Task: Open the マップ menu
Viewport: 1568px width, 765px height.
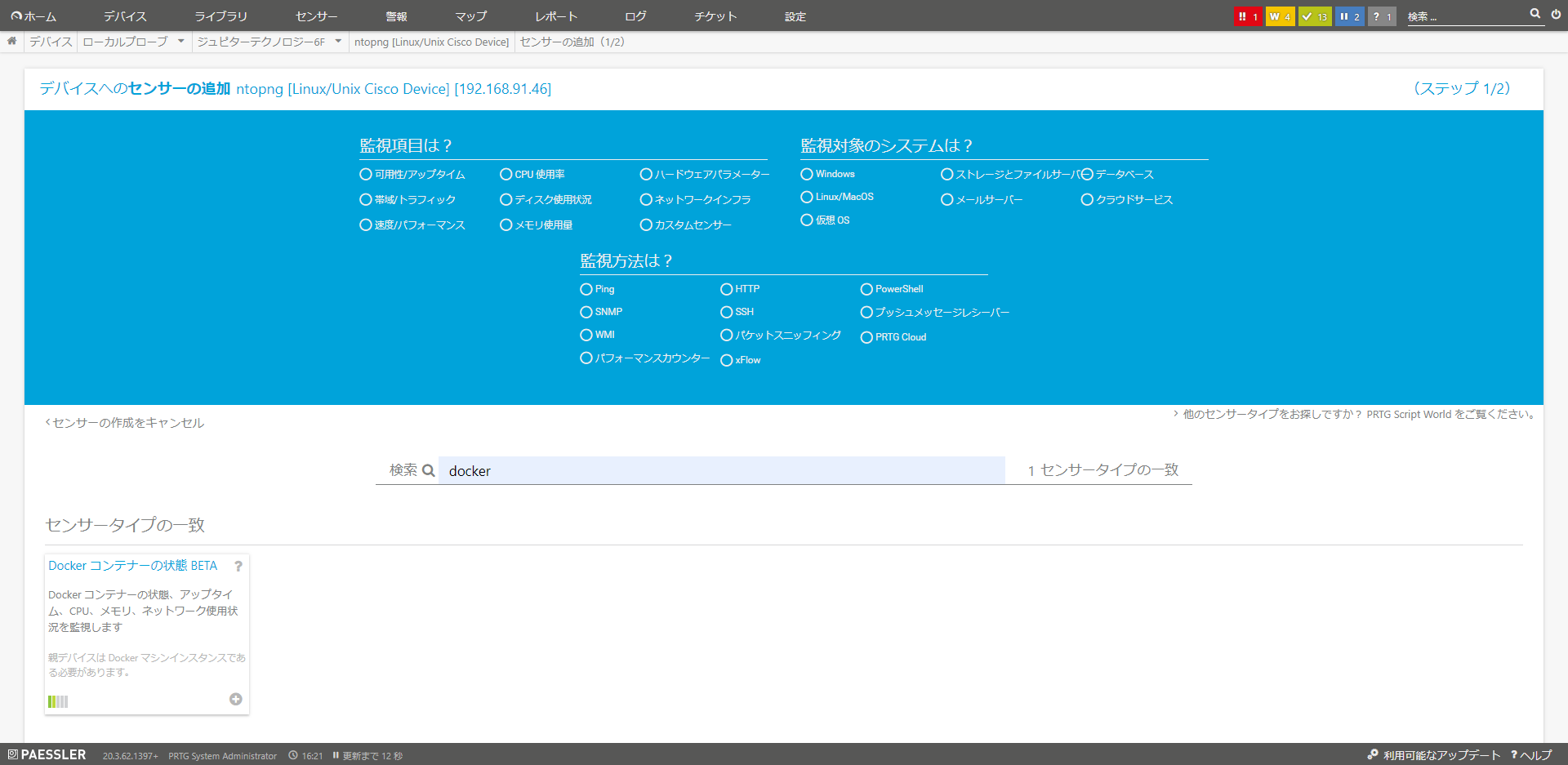Action: (471, 16)
